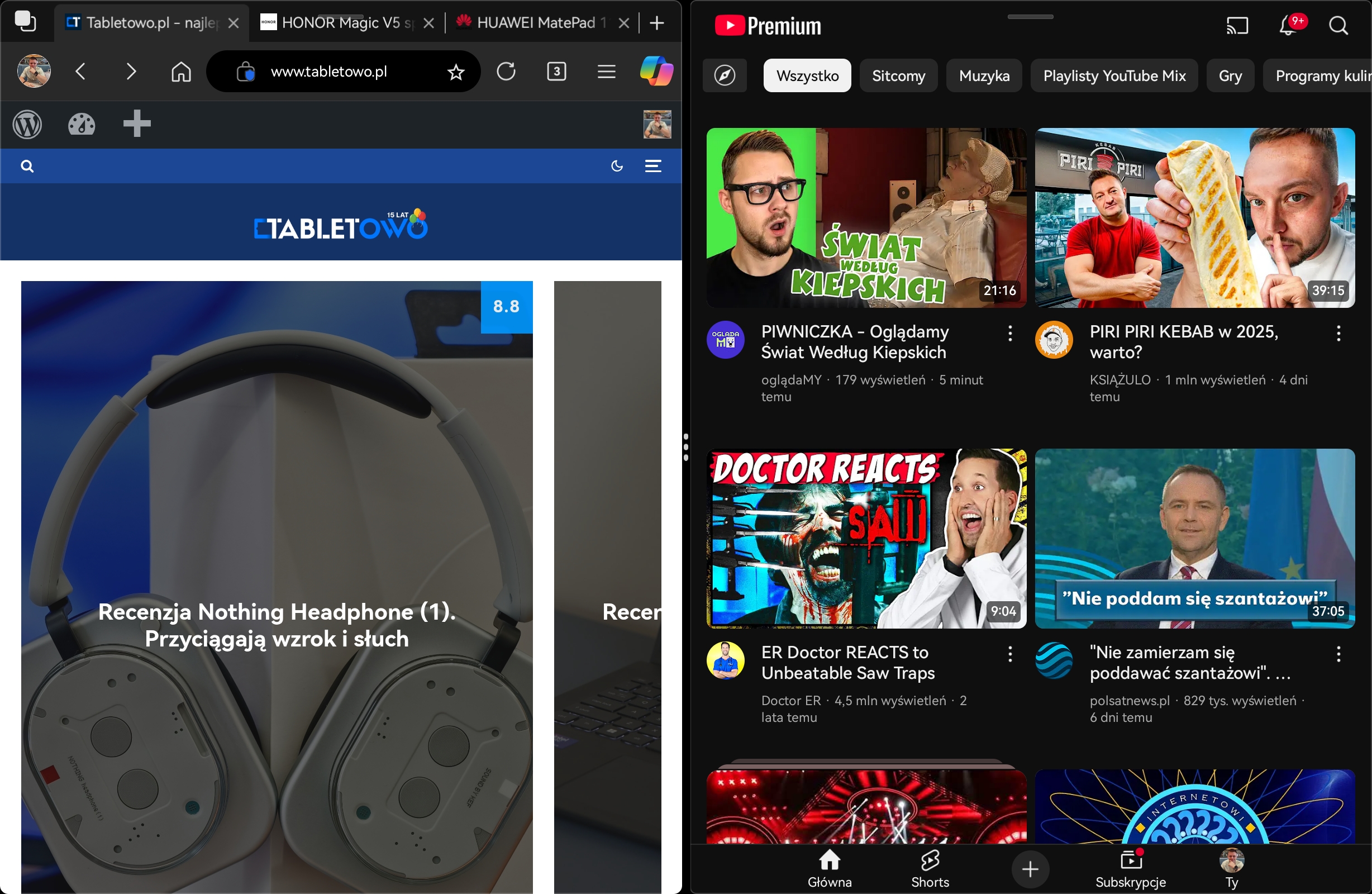Select the Playlisty YouTube Mix chip

point(1114,75)
